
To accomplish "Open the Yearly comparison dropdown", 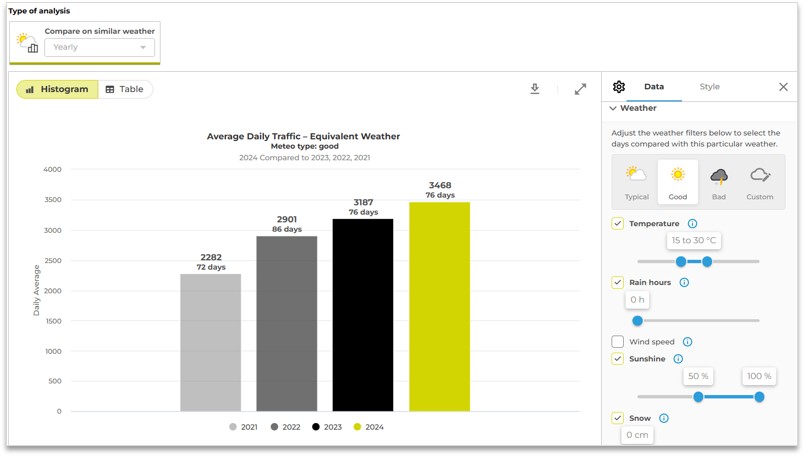I will pyautogui.click(x=99, y=47).
